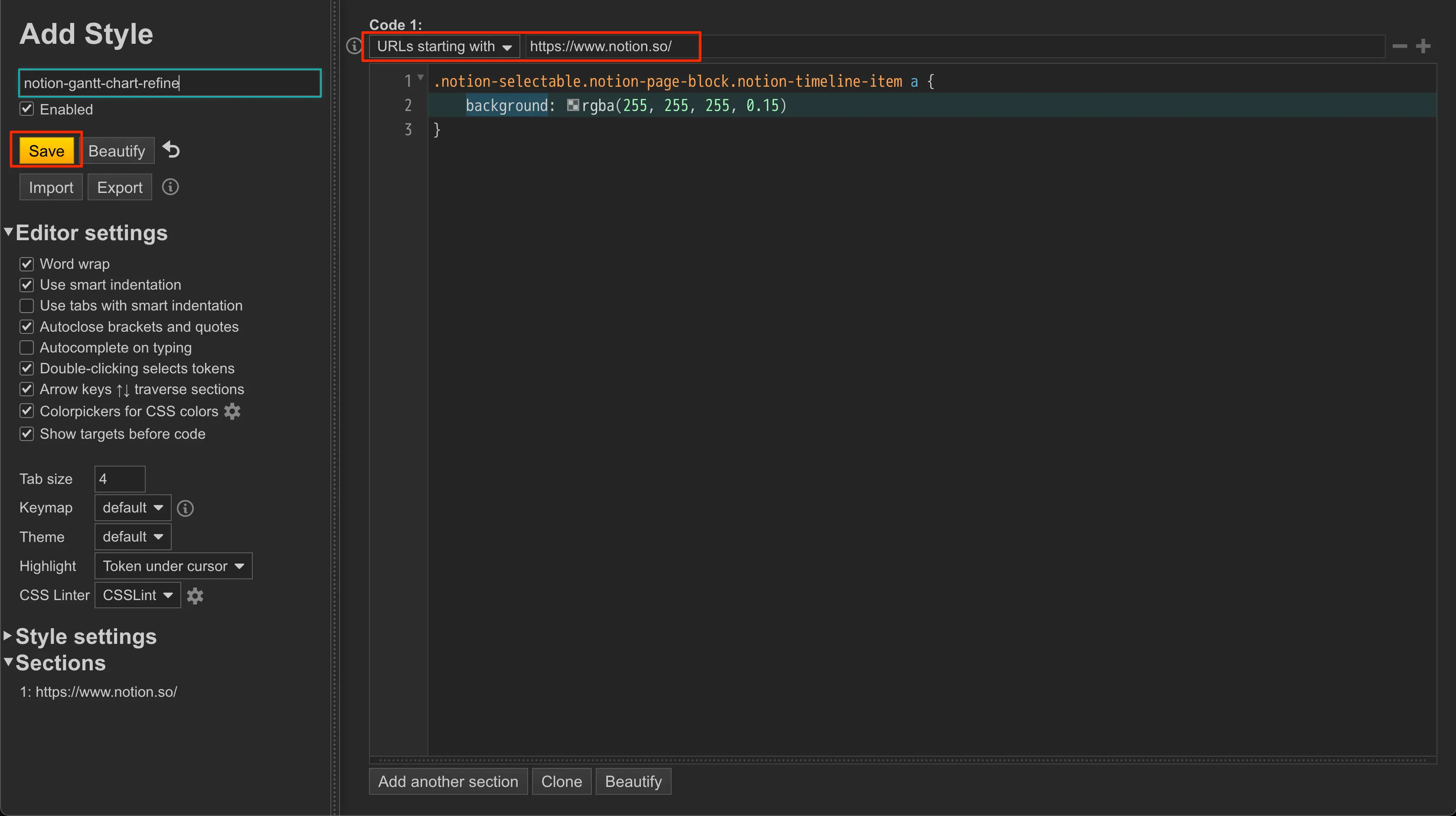Image resolution: width=1456 pixels, height=816 pixels.
Task: Open the Theme dropdown
Action: [x=133, y=537]
